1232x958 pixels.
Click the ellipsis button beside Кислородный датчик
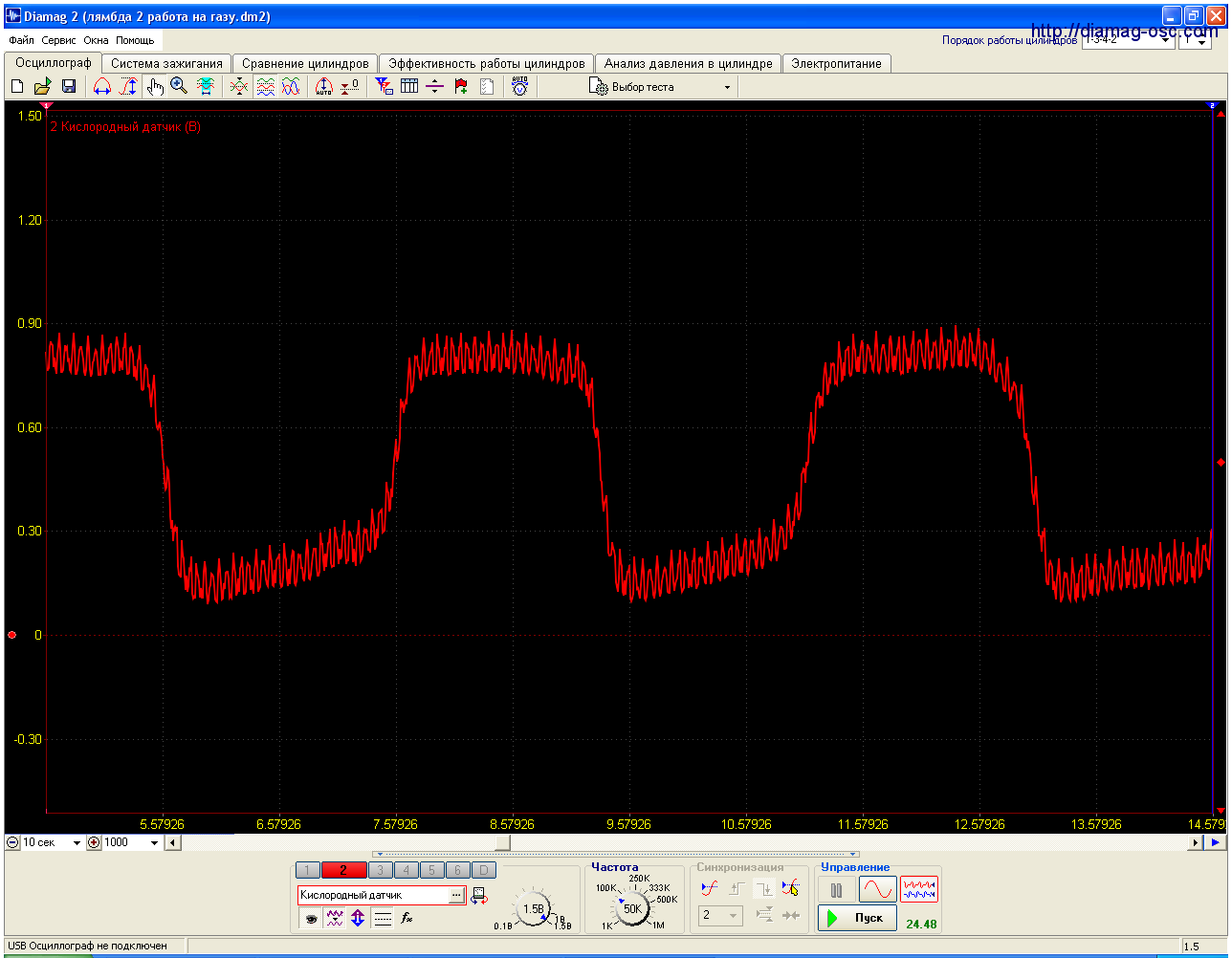coord(457,895)
